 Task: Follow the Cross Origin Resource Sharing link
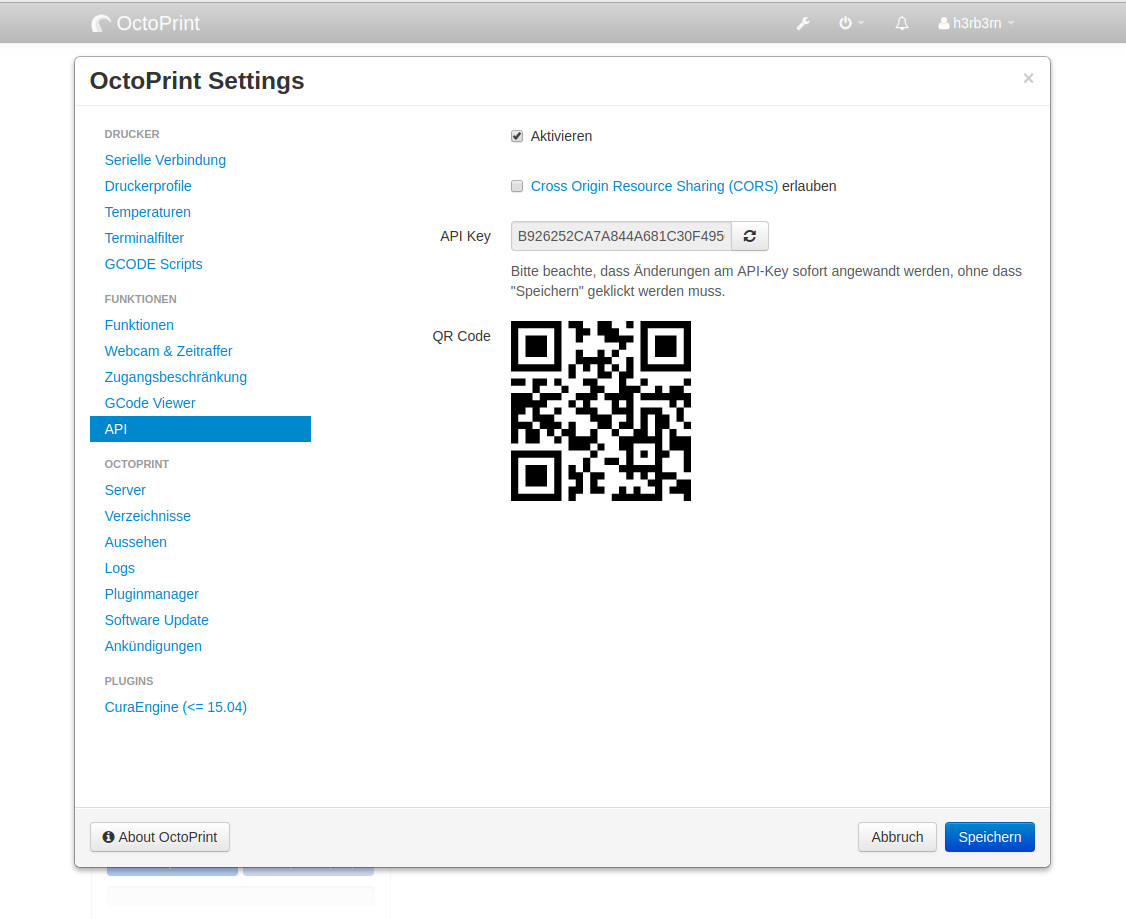click(x=654, y=186)
